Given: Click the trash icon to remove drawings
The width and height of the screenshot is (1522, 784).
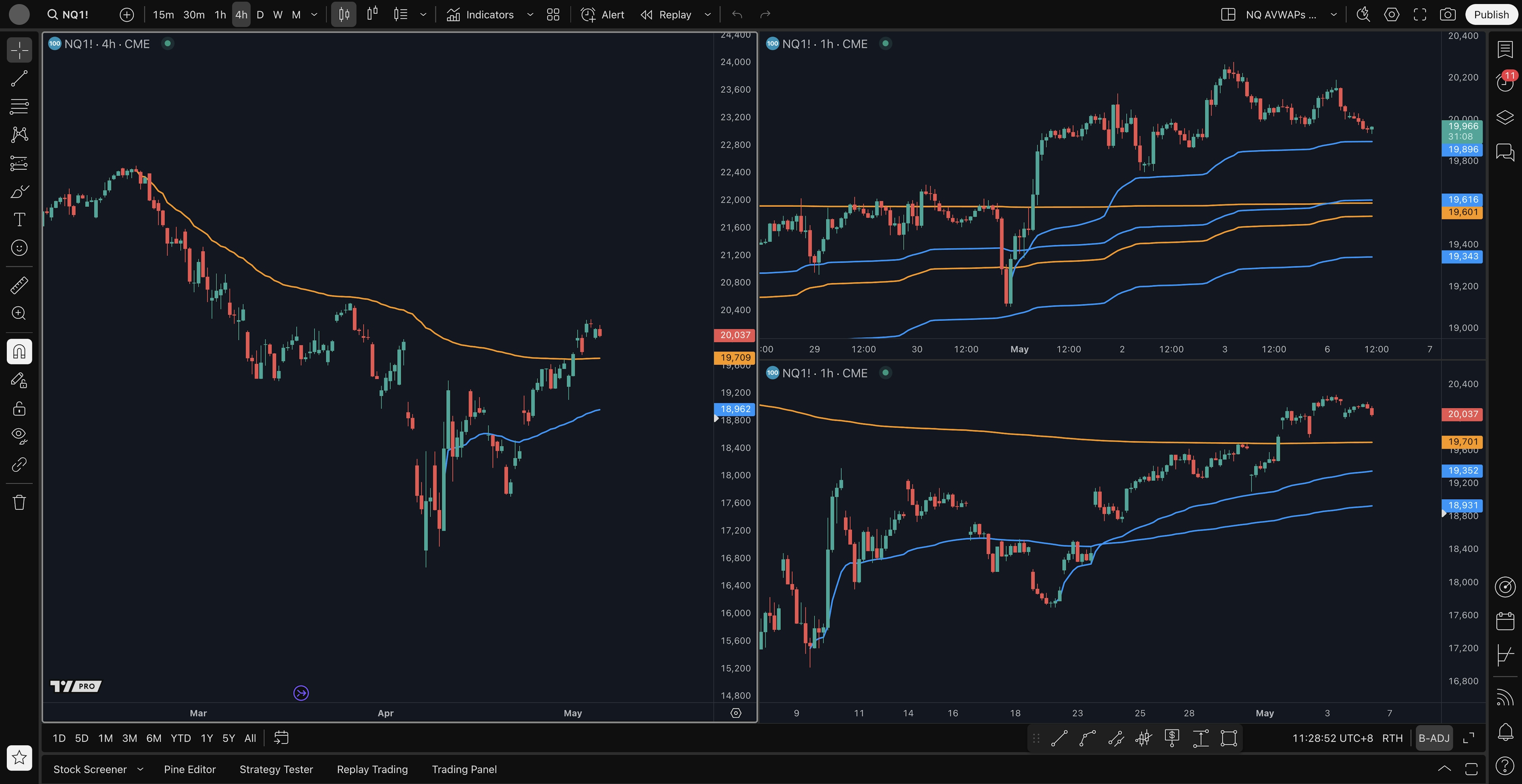Looking at the screenshot, I should click(19, 502).
